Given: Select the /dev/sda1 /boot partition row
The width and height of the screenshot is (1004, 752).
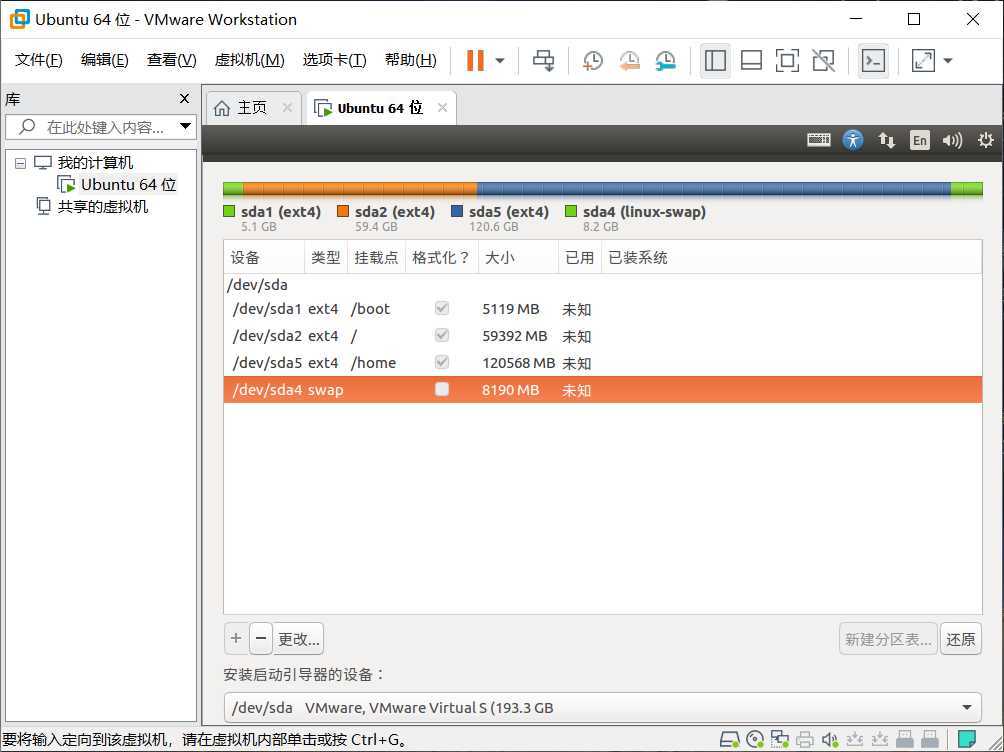Looking at the screenshot, I should pyautogui.click(x=603, y=309).
